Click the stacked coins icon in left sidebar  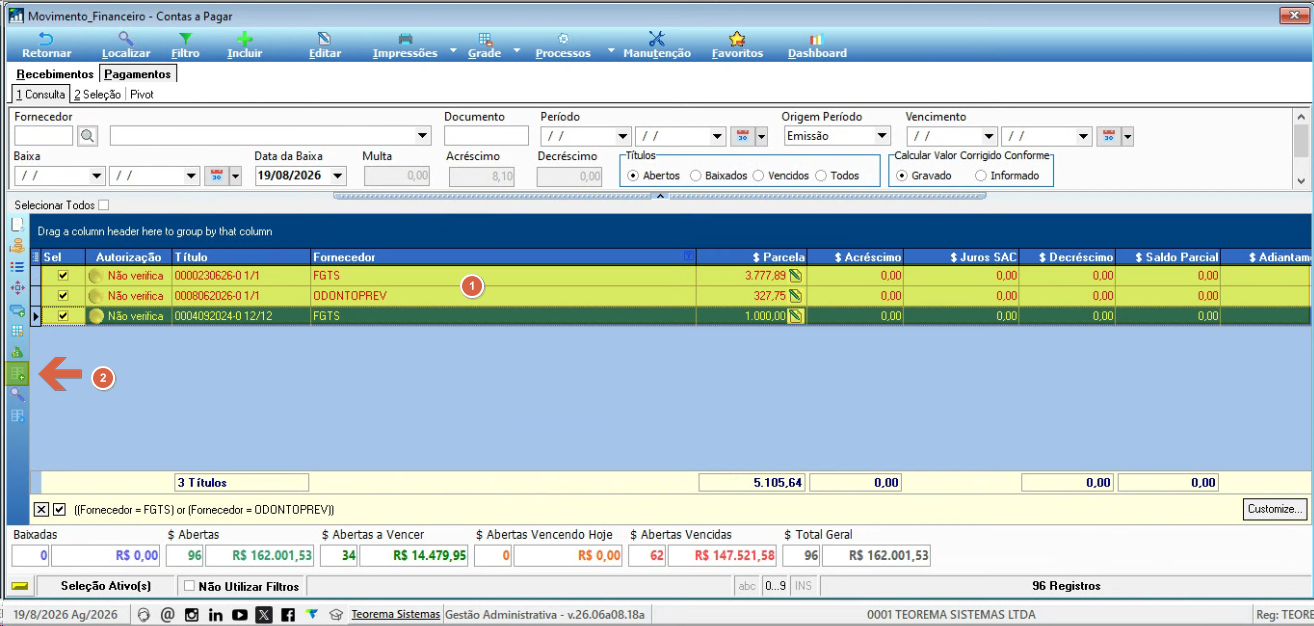[17, 245]
